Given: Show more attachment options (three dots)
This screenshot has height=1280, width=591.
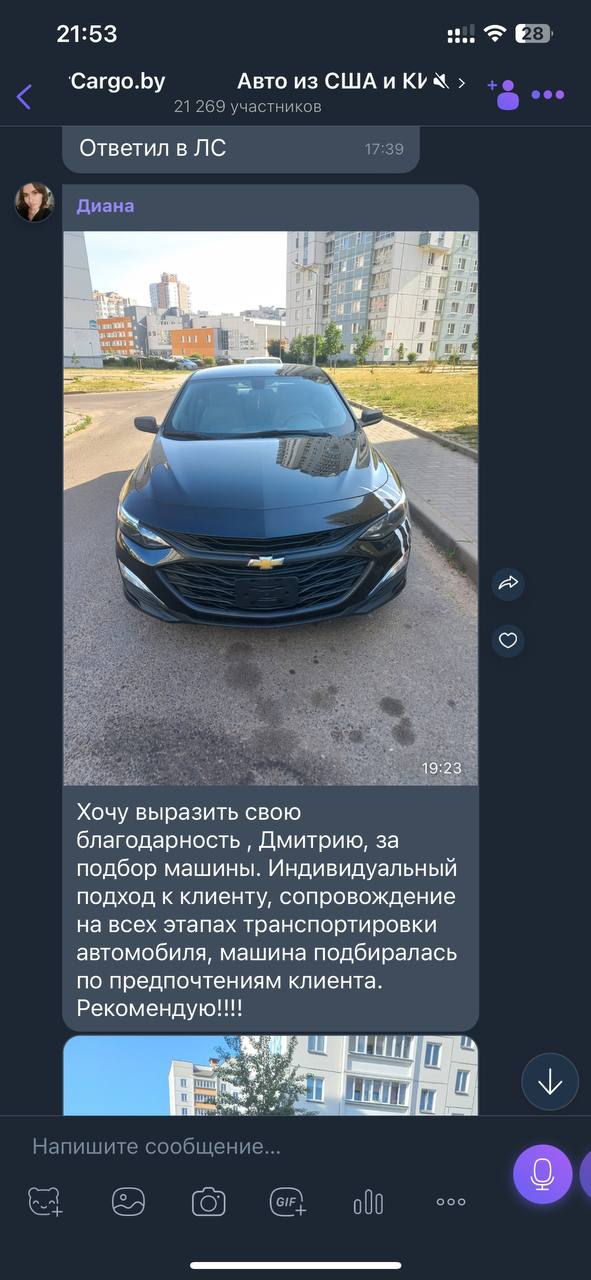Looking at the screenshot, I should pyautogui.click(x=451, y=1202).
